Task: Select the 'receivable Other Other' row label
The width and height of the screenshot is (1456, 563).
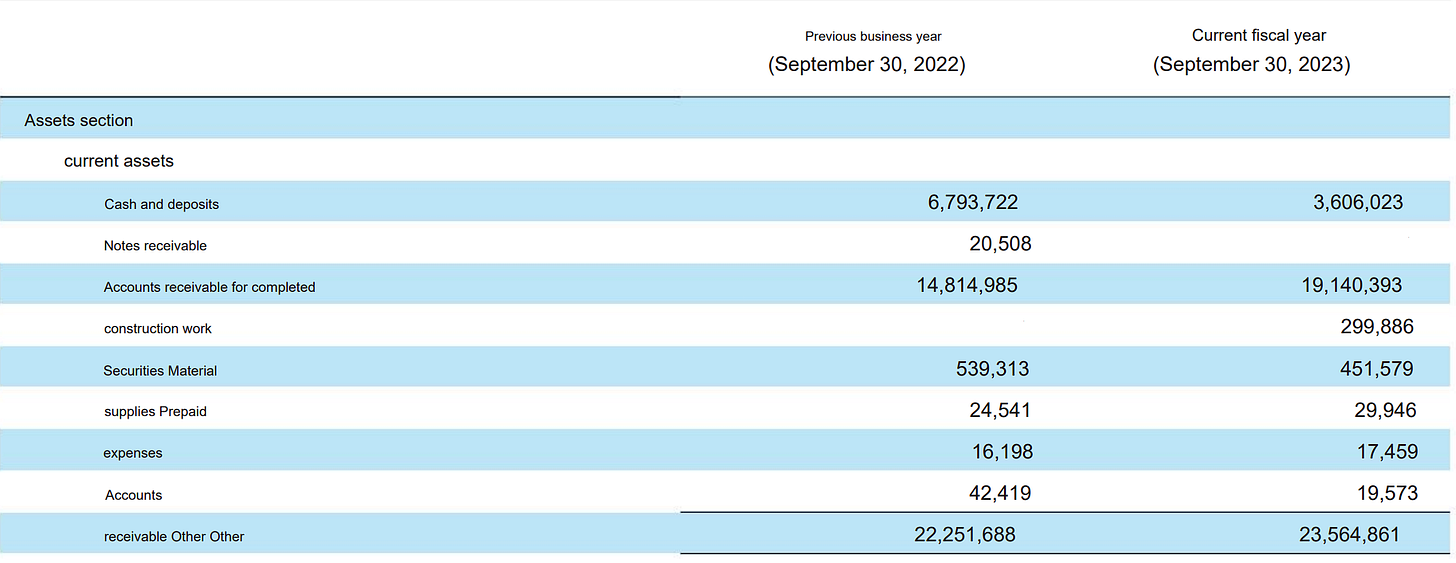Action: (x=174, y=536)
